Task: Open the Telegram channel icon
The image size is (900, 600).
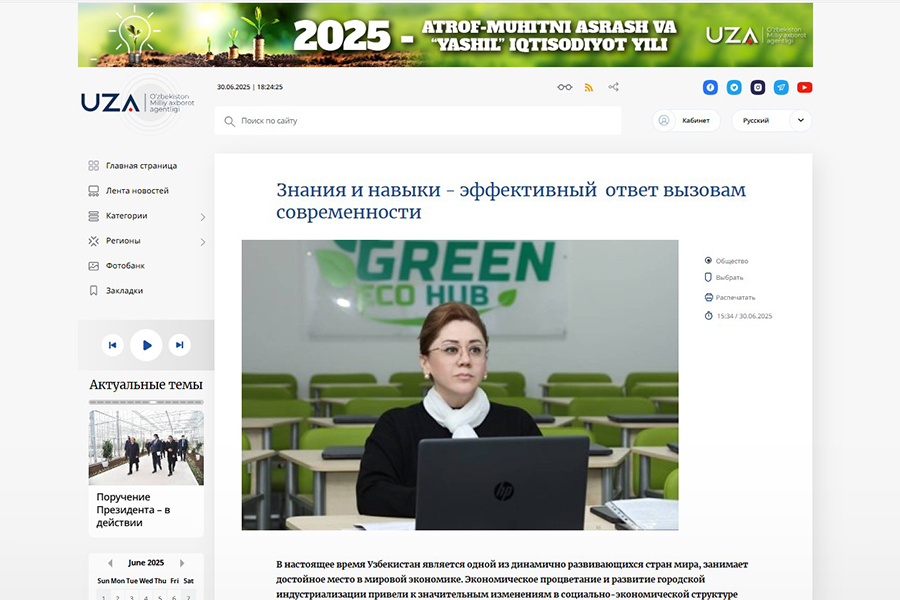Action: click(x=781, y=87)
